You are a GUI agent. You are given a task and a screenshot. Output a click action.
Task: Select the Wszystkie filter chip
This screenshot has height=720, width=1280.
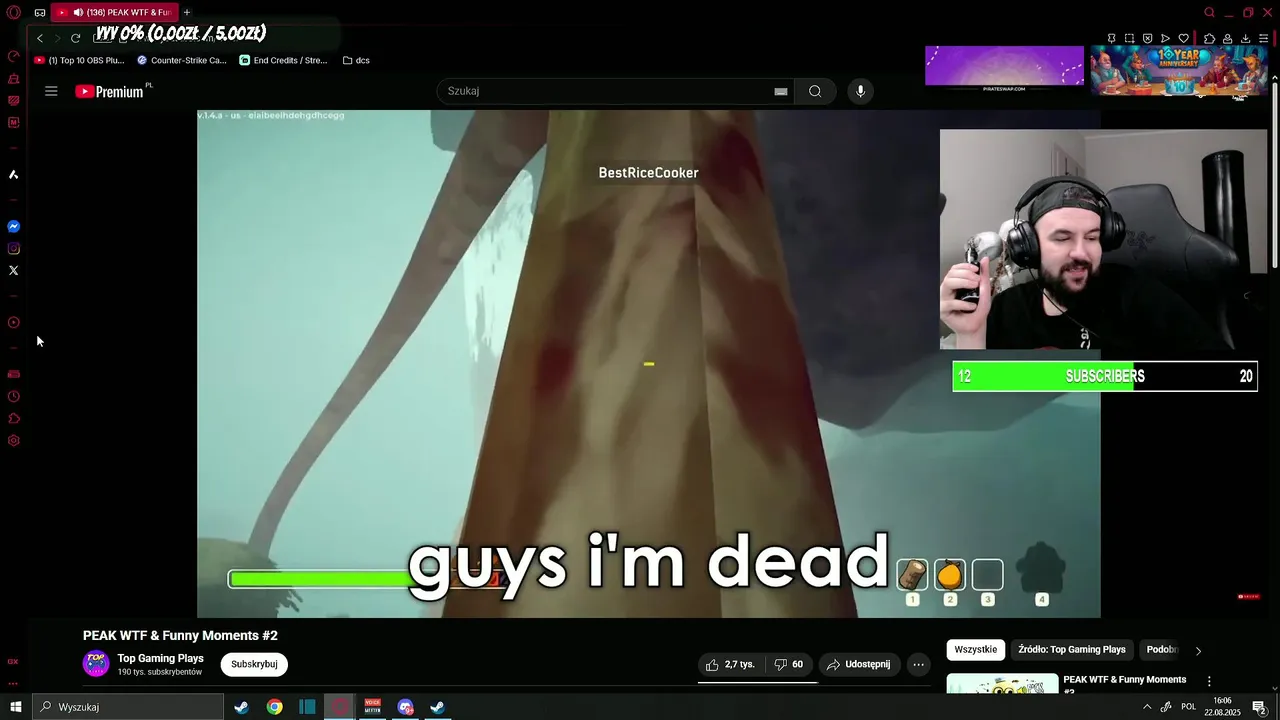click(x=975, y=649)
